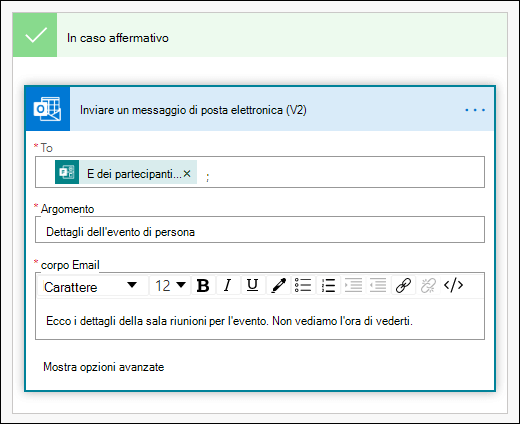The width and height of the screenshot is (520, 424).
Task: Open the Carattere font dropdown
Action: (93, 286)
